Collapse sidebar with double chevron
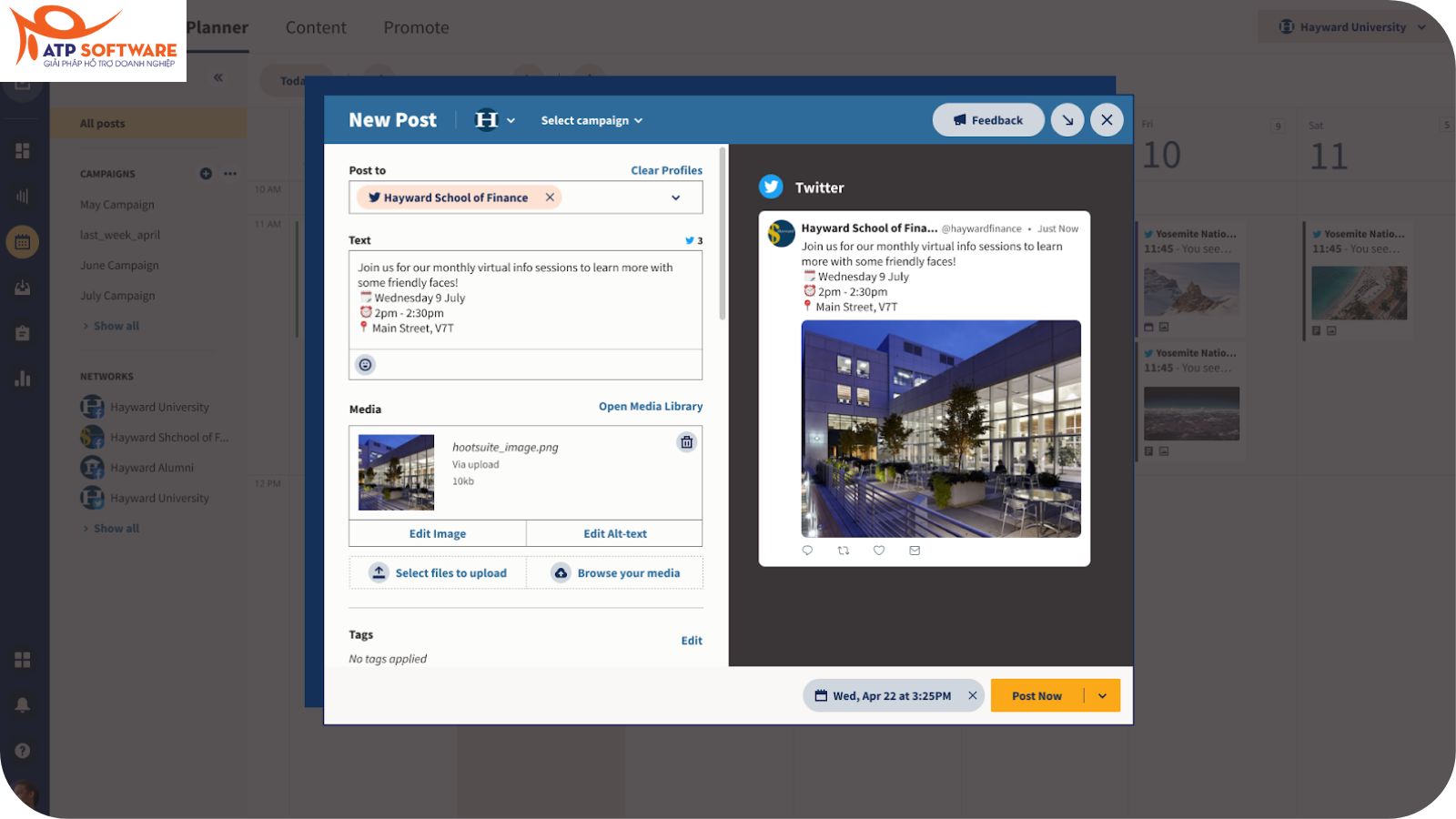The width and height of the screenshot is (1456, 819). point(218,77)
